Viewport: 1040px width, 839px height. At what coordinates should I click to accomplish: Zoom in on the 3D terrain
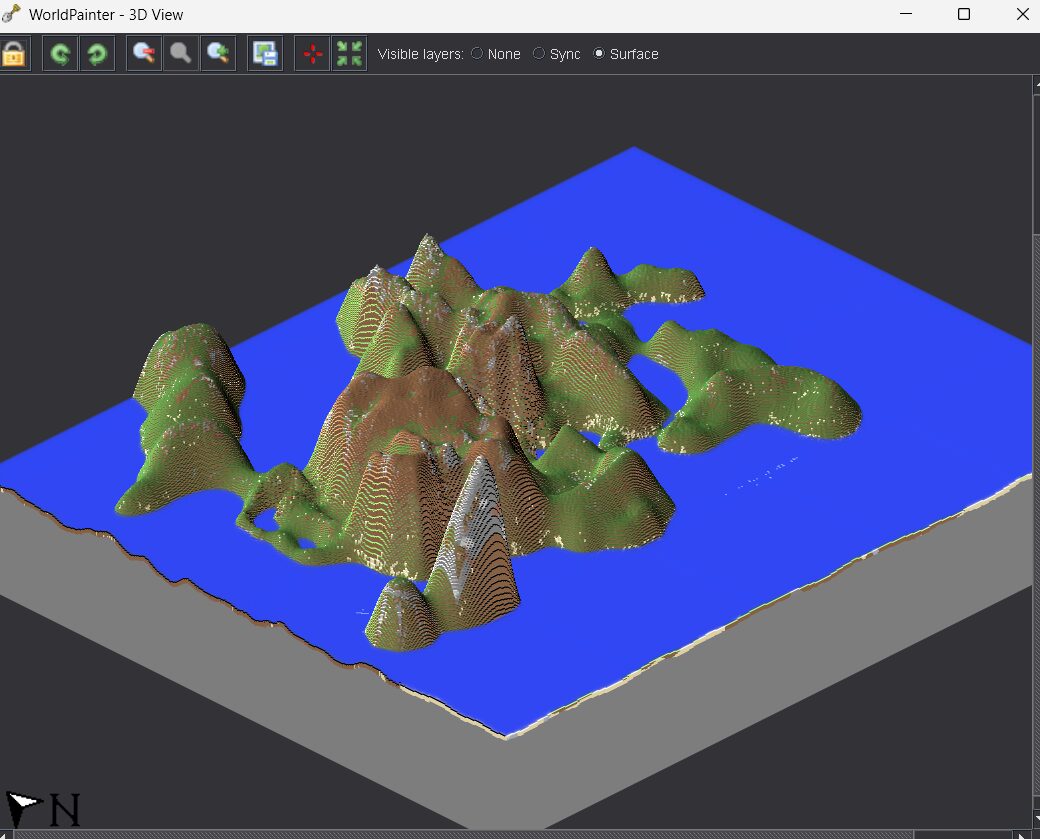[218, 54]
